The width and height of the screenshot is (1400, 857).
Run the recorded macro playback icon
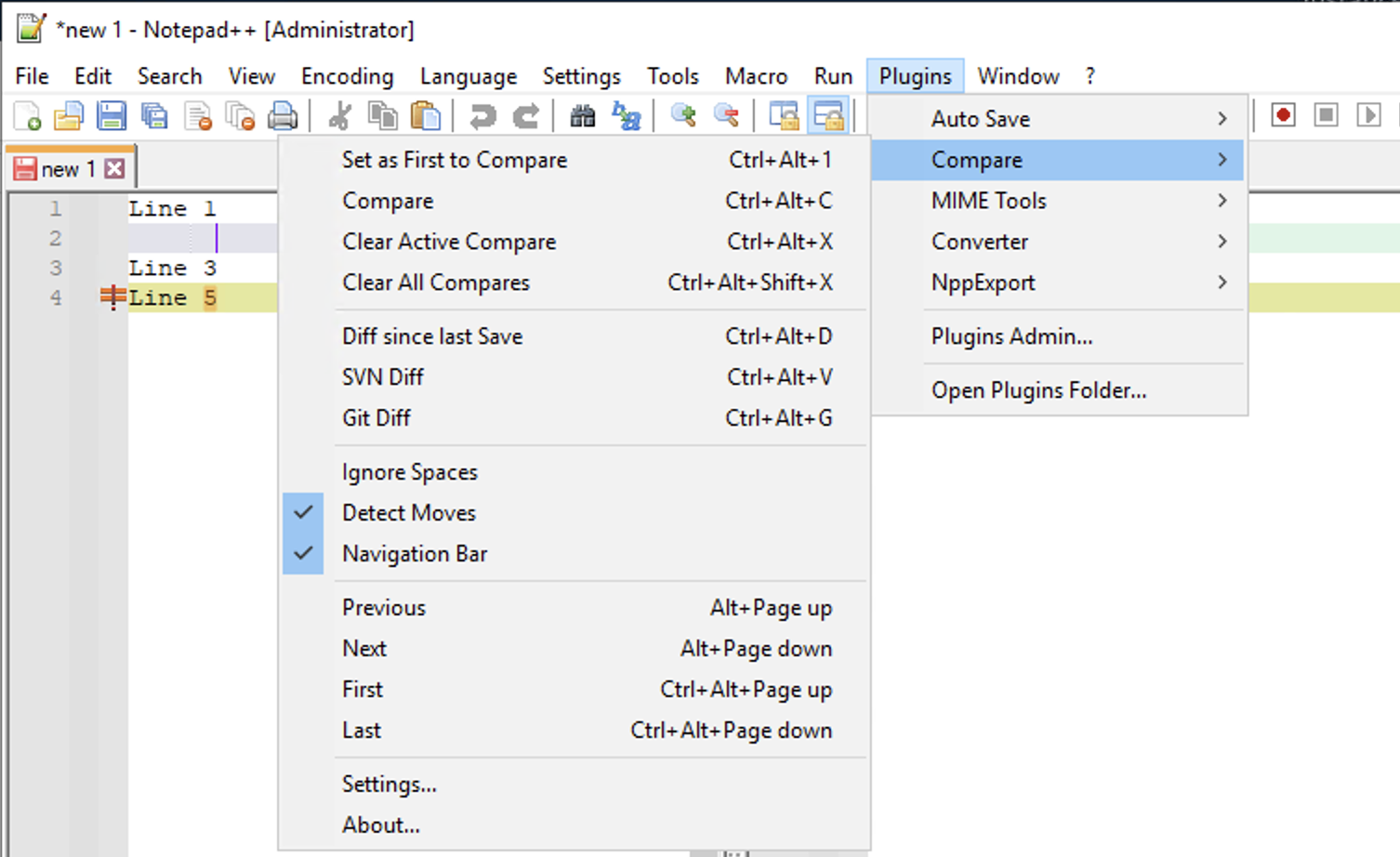1368,114
